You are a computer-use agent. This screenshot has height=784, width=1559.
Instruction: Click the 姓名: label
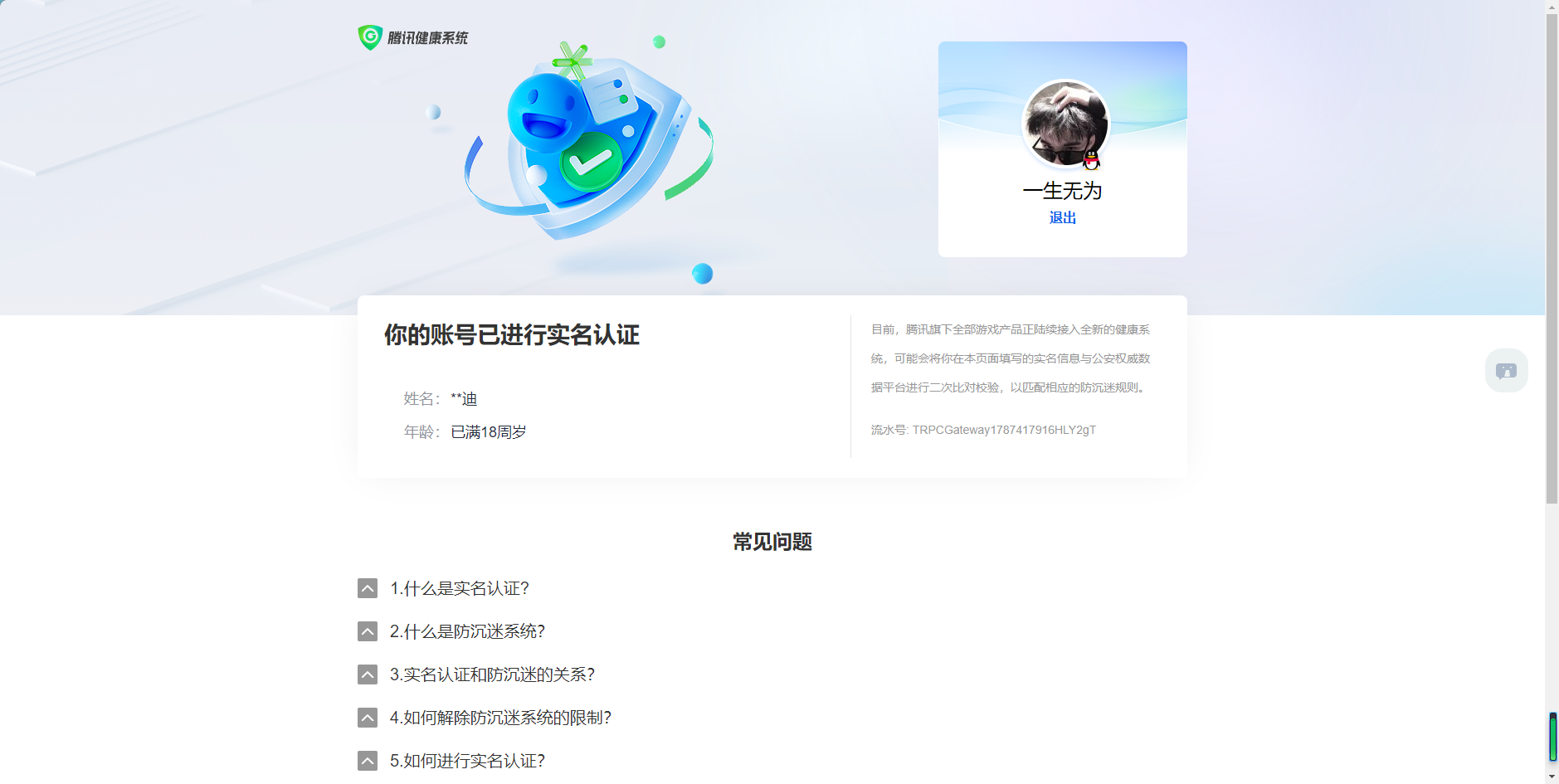(x=422, y=399)
